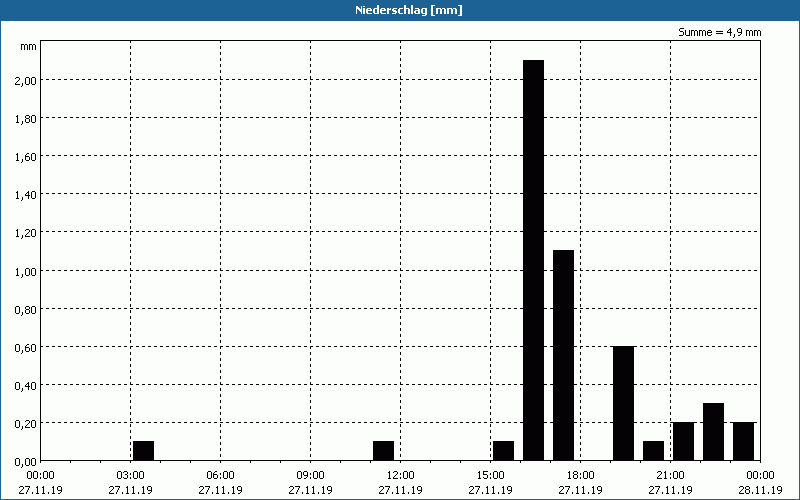The height and width of the screenshot is (500, 800).
Task: Select the 0,10 mm bar just before 21:00
Action: point(654,451)
